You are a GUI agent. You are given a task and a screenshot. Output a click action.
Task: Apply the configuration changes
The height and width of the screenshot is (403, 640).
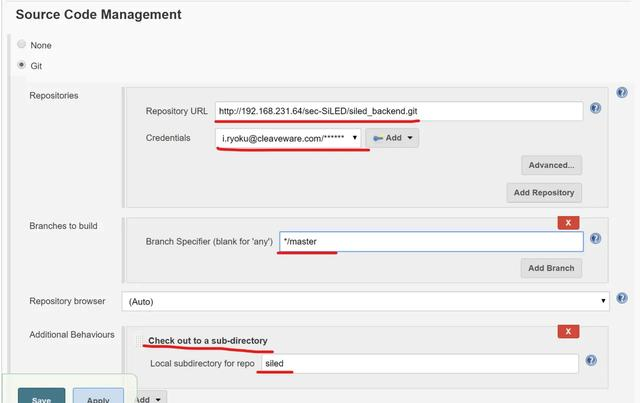point(98,395)
